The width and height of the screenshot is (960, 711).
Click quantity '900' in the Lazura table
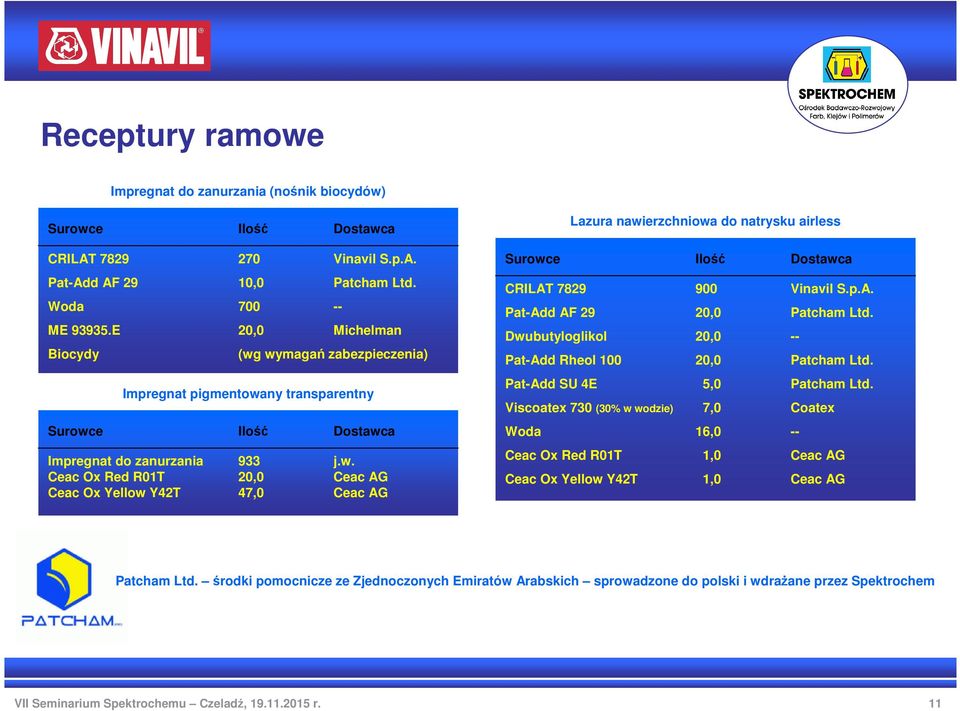click(x=706, y=288)
